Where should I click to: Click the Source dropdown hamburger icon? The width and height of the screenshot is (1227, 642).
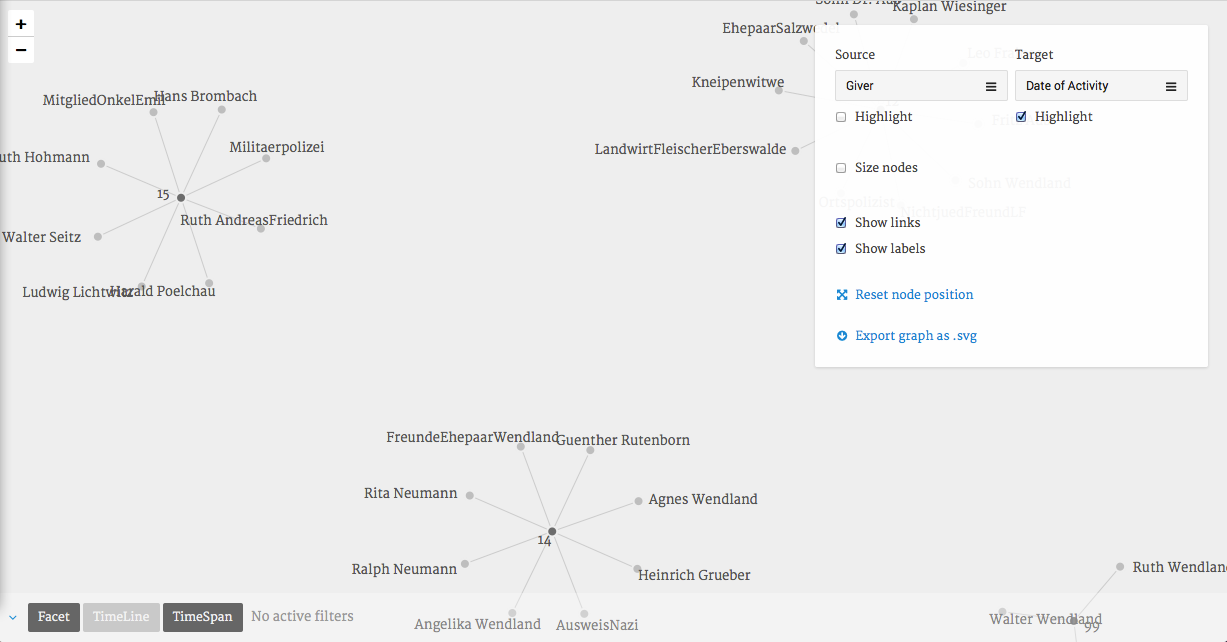pos(991,87)
